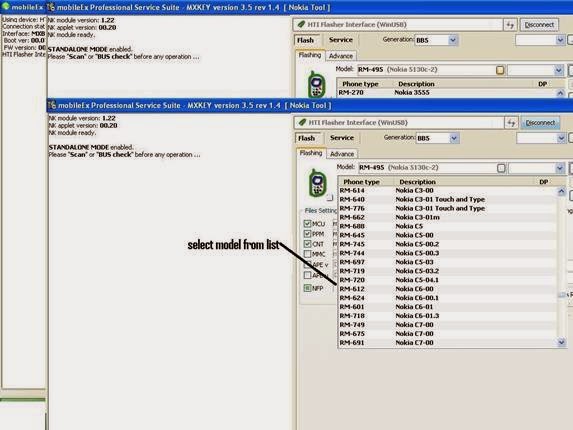Viewport: 573px width, 430px height.
Task: Open the dropdown right of front Model field
Action: 559,168
